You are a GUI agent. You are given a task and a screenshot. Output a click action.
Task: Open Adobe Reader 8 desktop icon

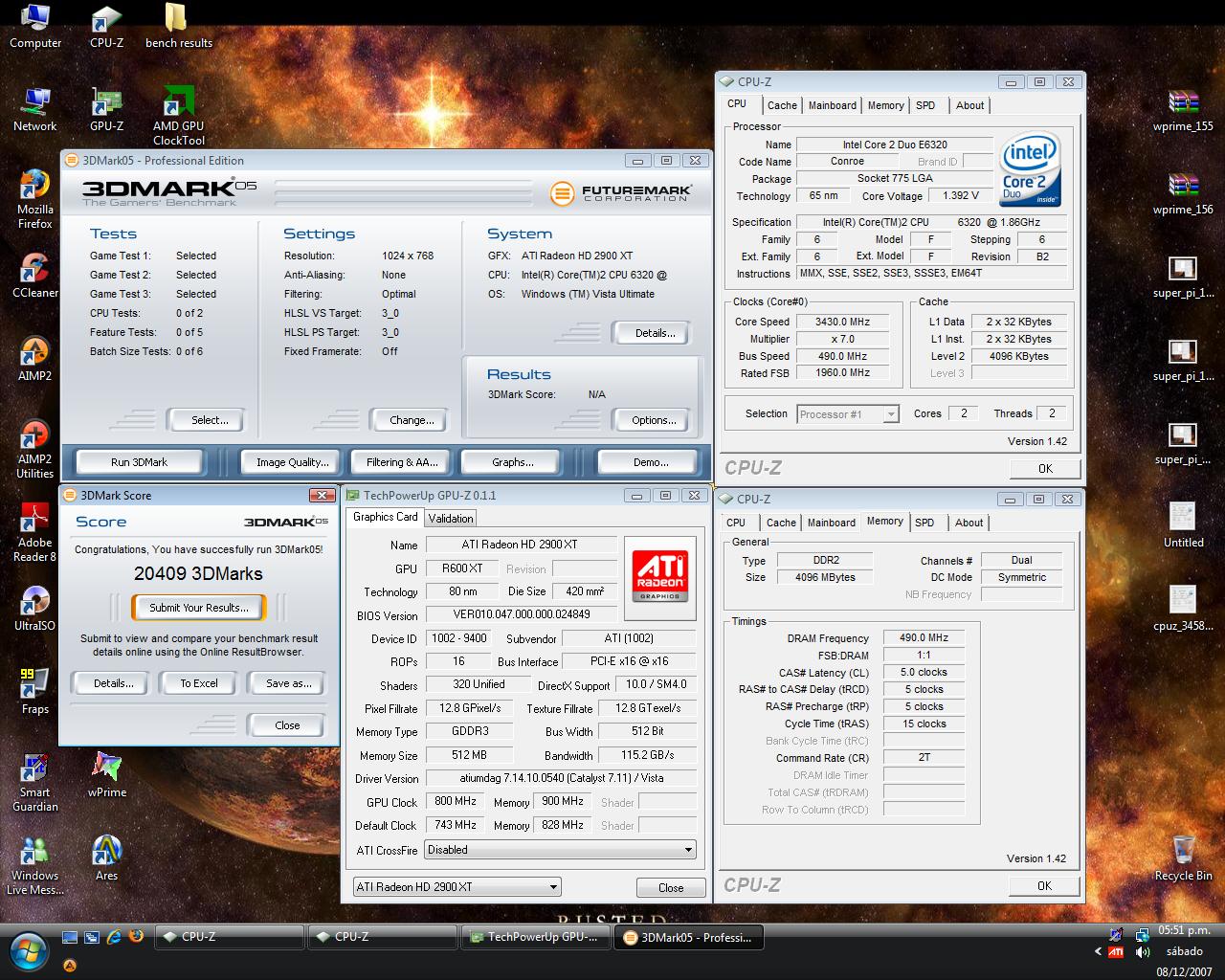tap(35, 533)
